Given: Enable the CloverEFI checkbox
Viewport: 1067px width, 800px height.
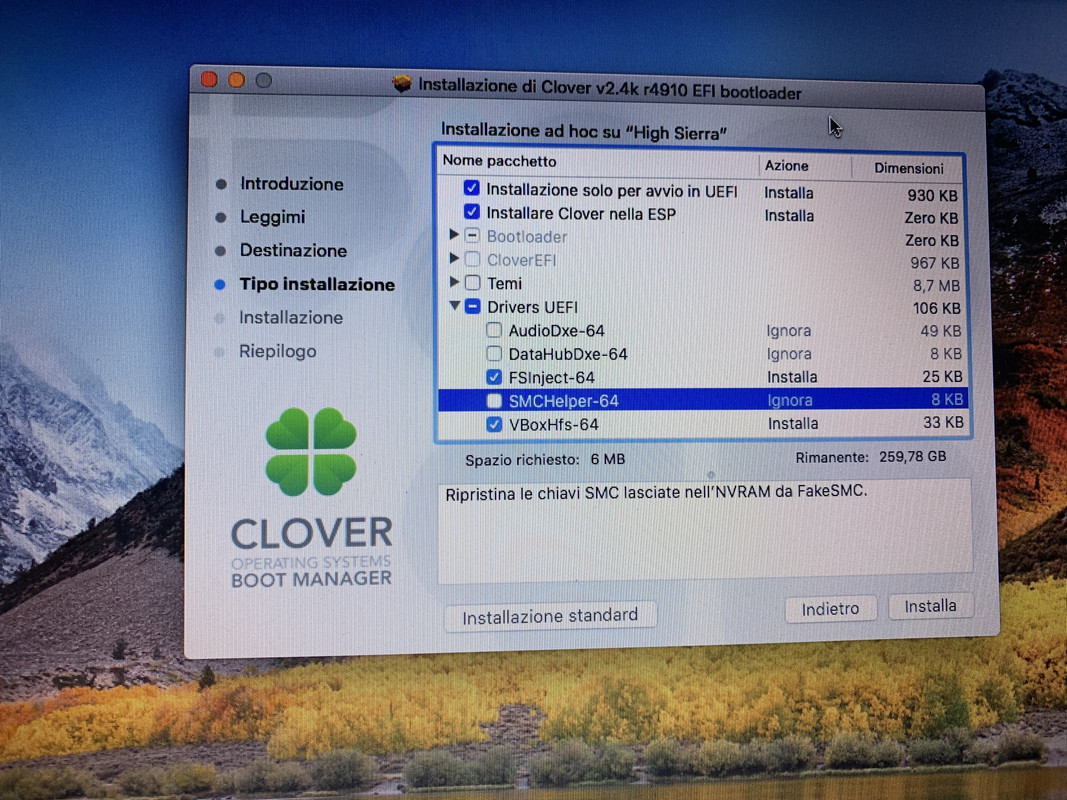Looking at the screenshot, I should 472,259.
